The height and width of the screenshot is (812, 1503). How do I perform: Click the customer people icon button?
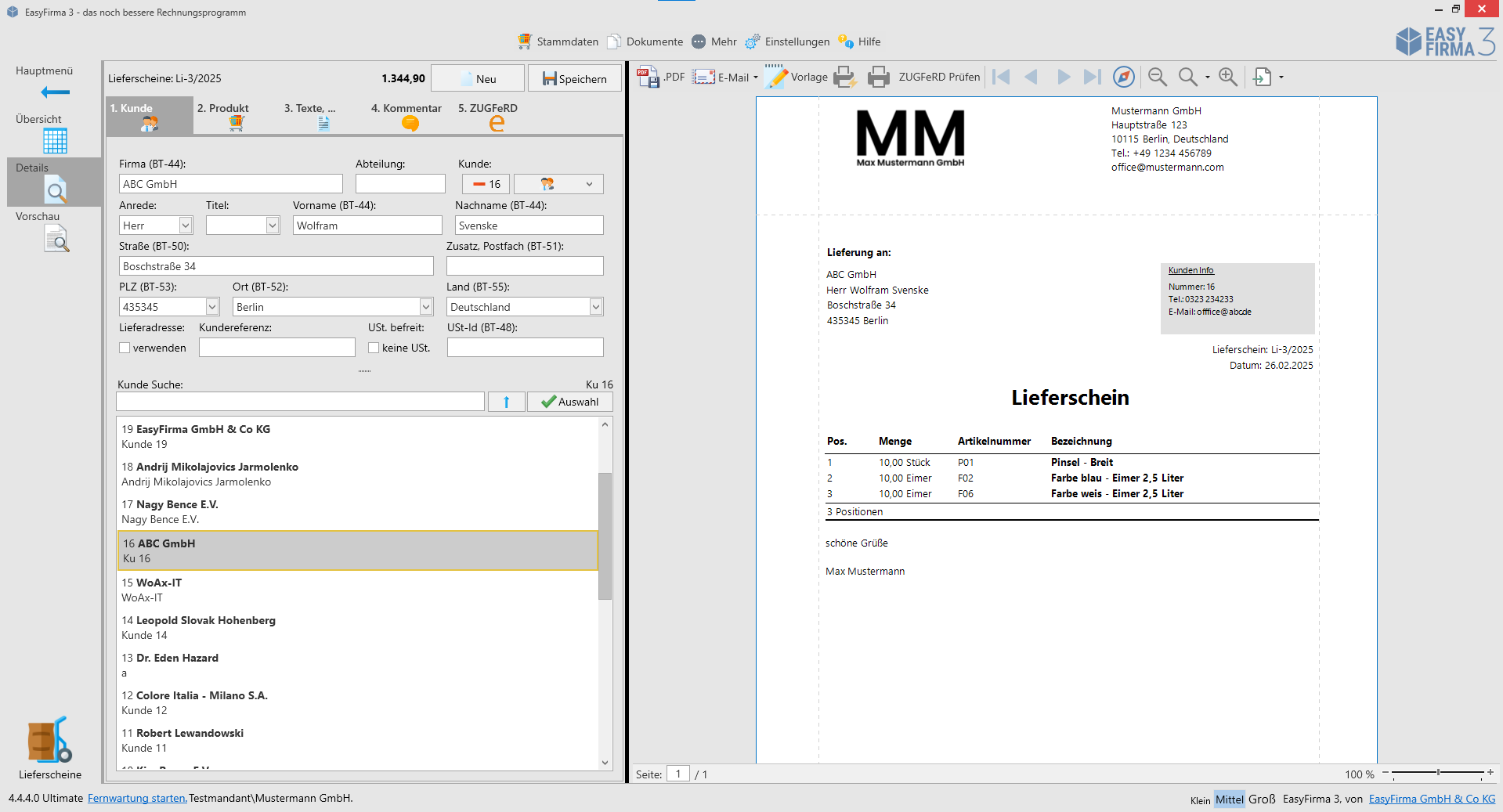pos(547,184)
